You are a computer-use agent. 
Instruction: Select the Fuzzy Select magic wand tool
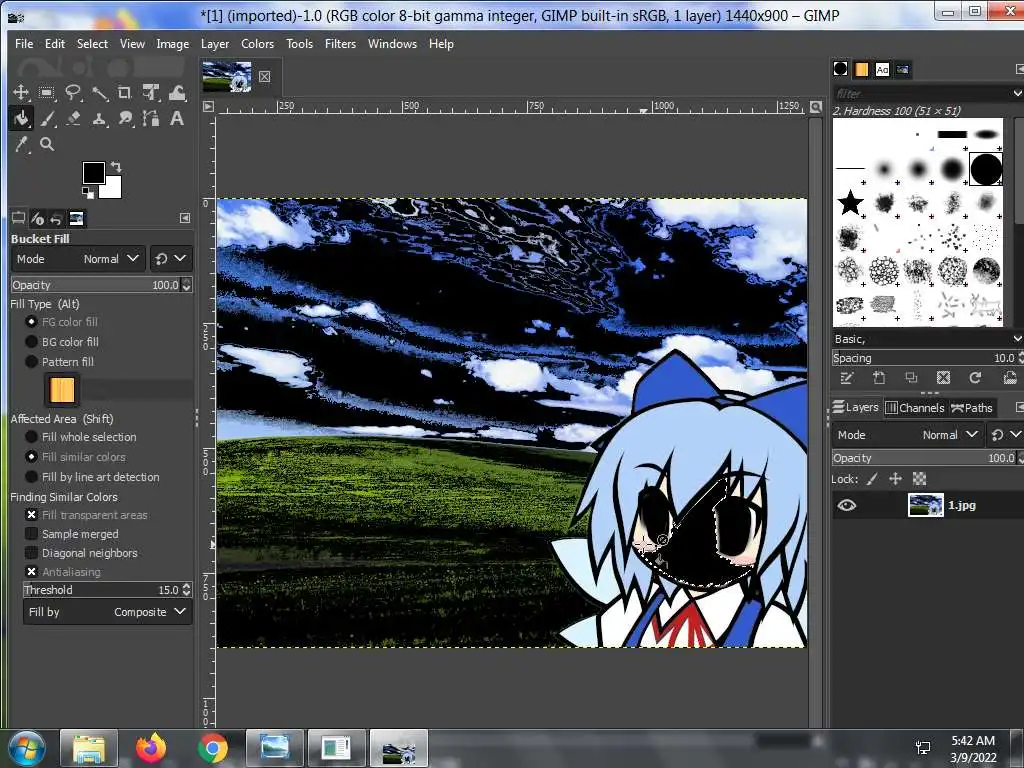pos(99,93)
